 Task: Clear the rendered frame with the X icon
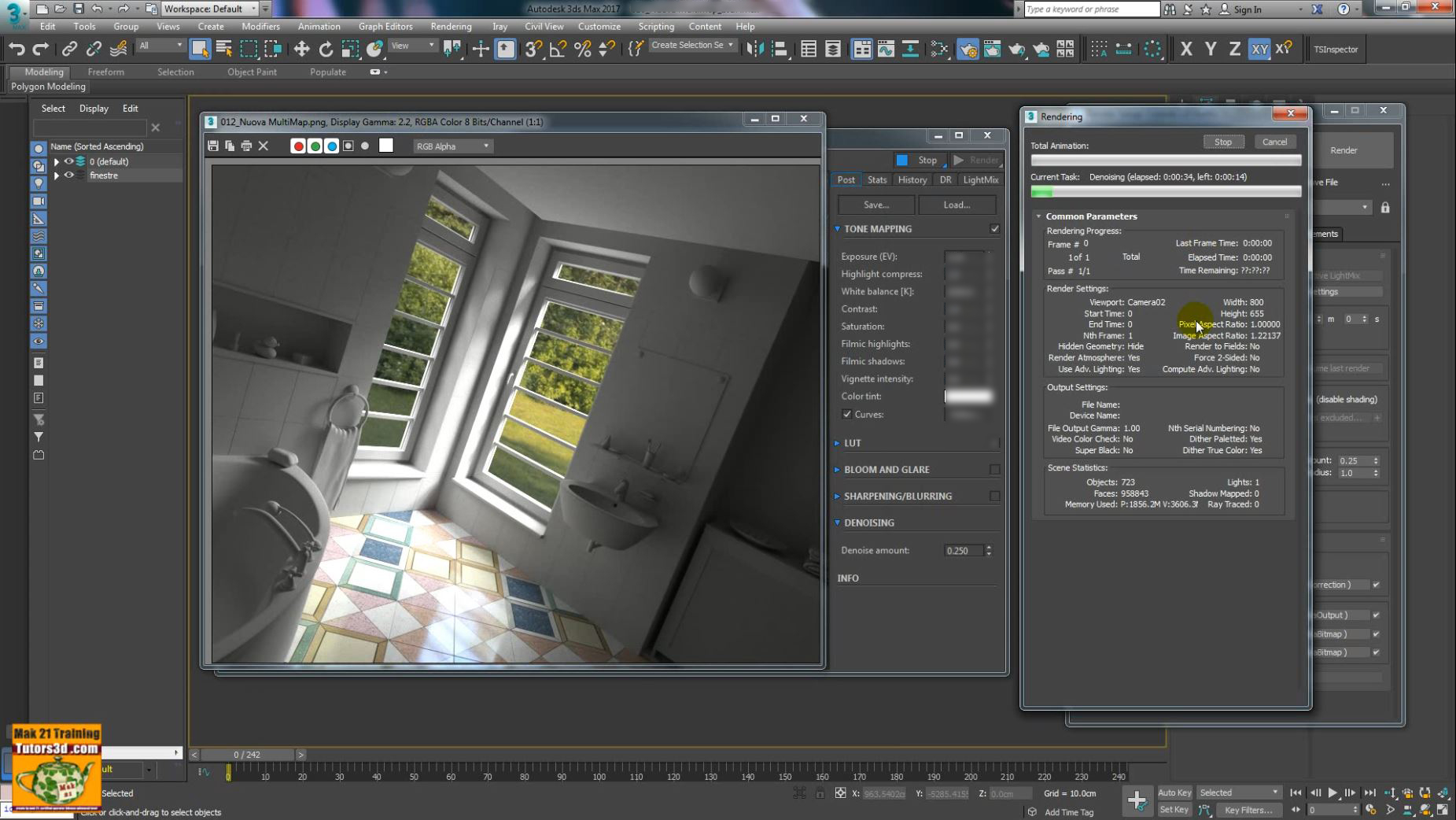pyautogui.click(x=264, y=146)
